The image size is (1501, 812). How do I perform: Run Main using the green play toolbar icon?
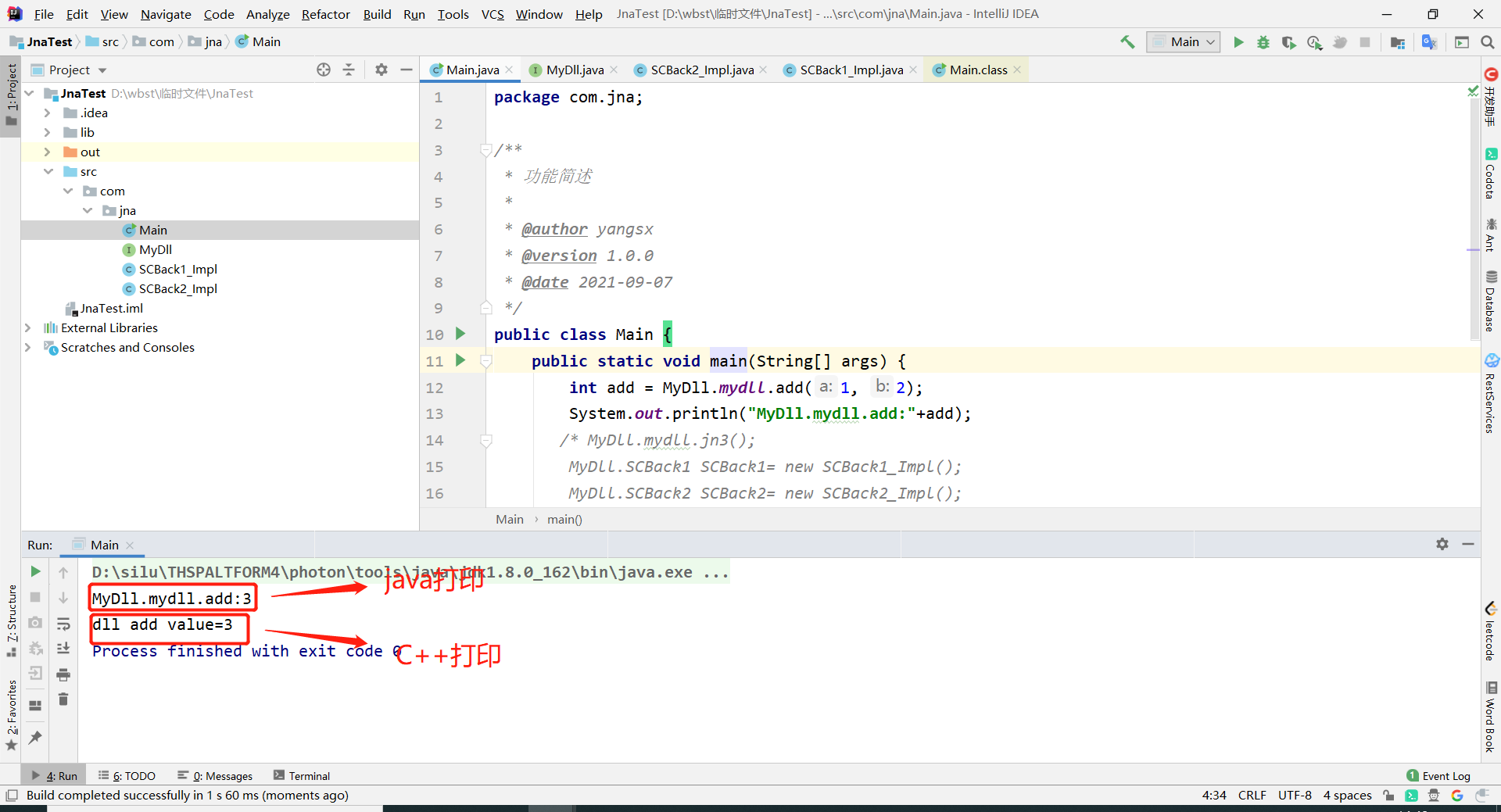[1238, 42]
